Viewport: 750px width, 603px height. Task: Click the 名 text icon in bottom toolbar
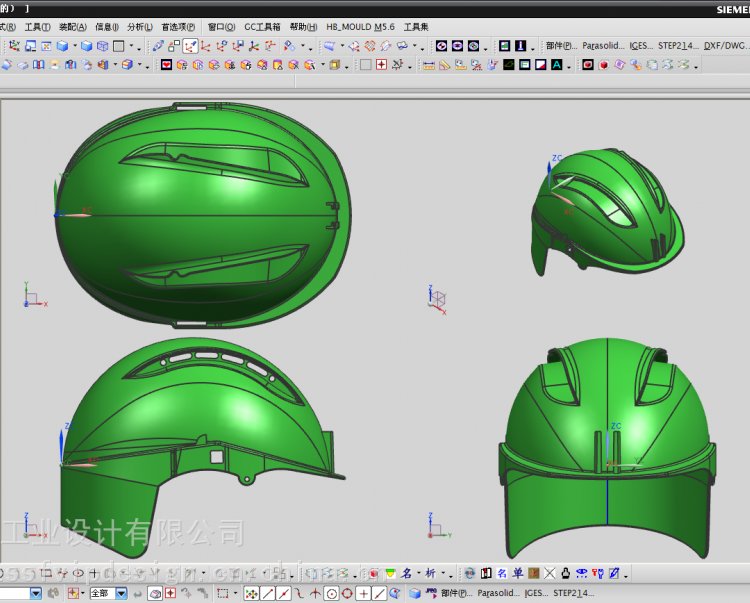coord(407,574)
